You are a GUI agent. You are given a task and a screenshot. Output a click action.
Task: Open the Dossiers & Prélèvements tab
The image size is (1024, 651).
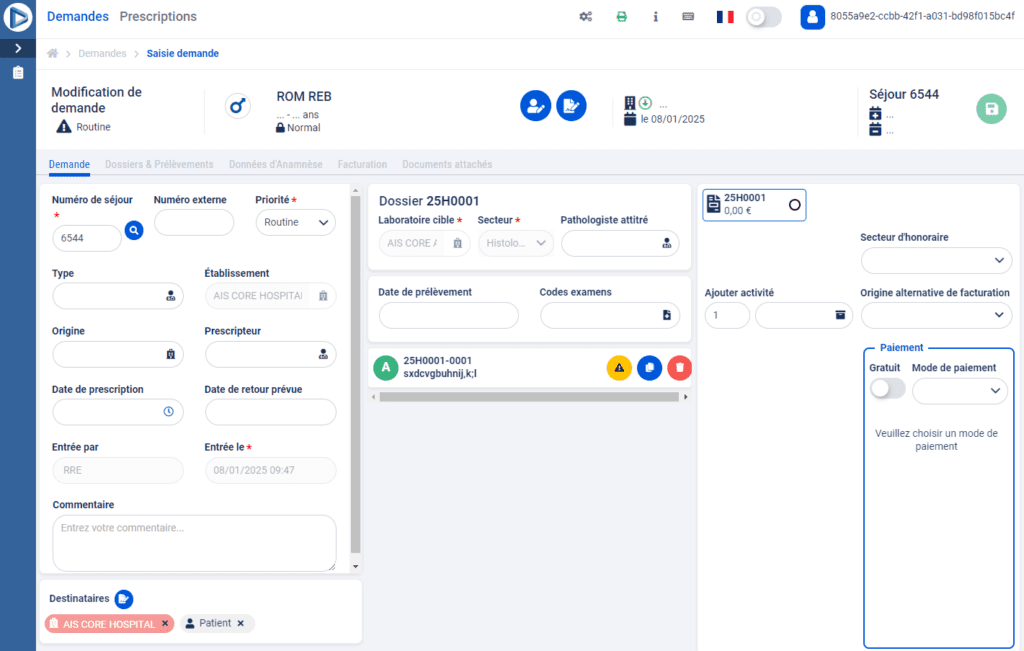[x=159, y=164]
